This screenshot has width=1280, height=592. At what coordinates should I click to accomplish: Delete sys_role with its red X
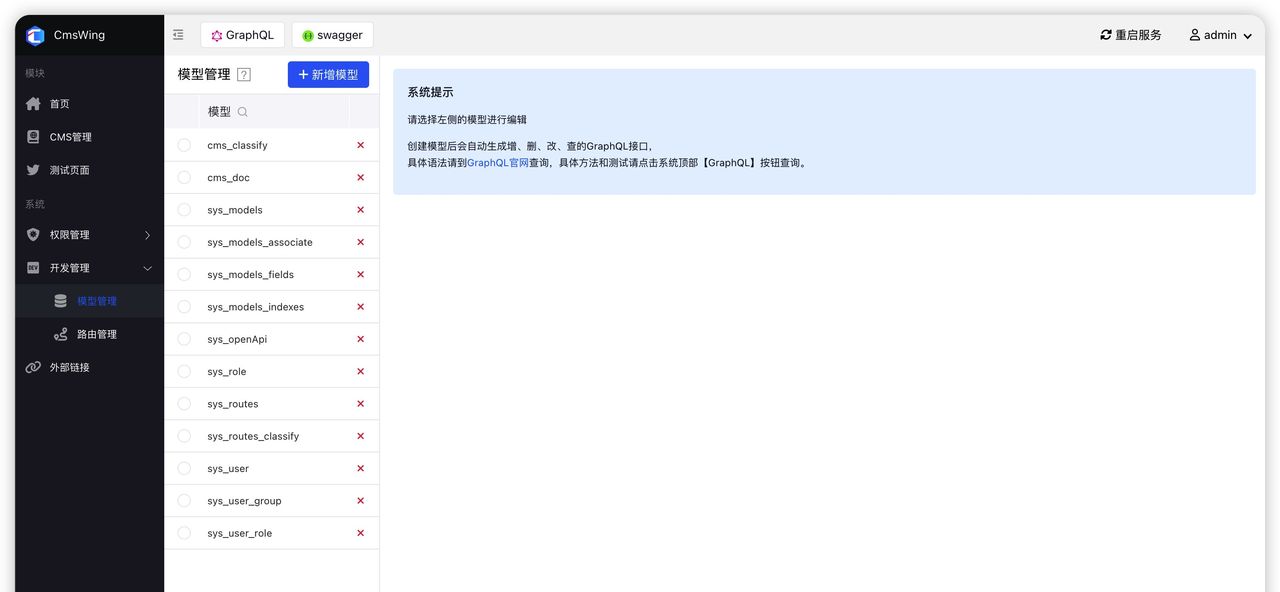pos(361,371)
